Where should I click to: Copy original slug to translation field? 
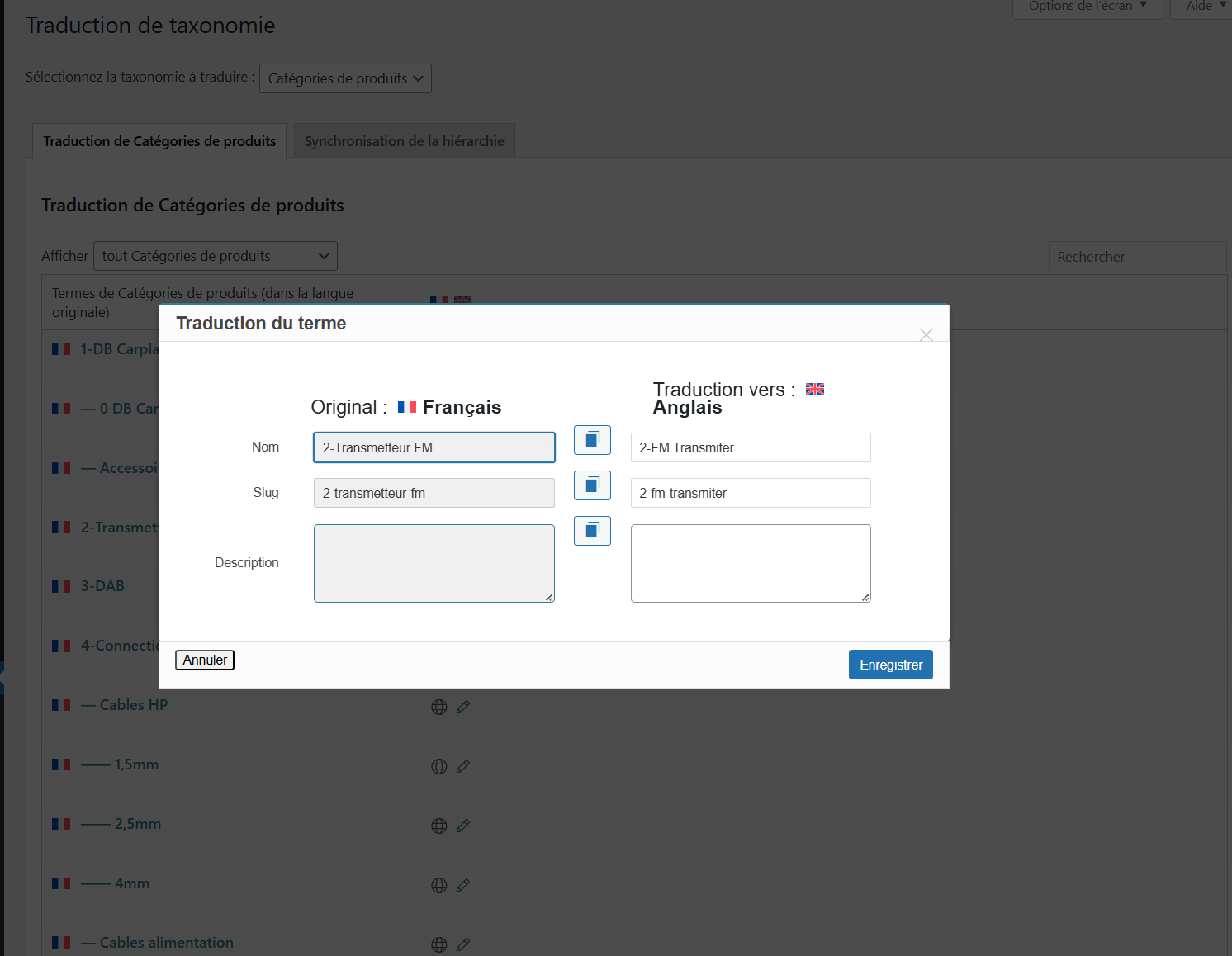(592, 485)
